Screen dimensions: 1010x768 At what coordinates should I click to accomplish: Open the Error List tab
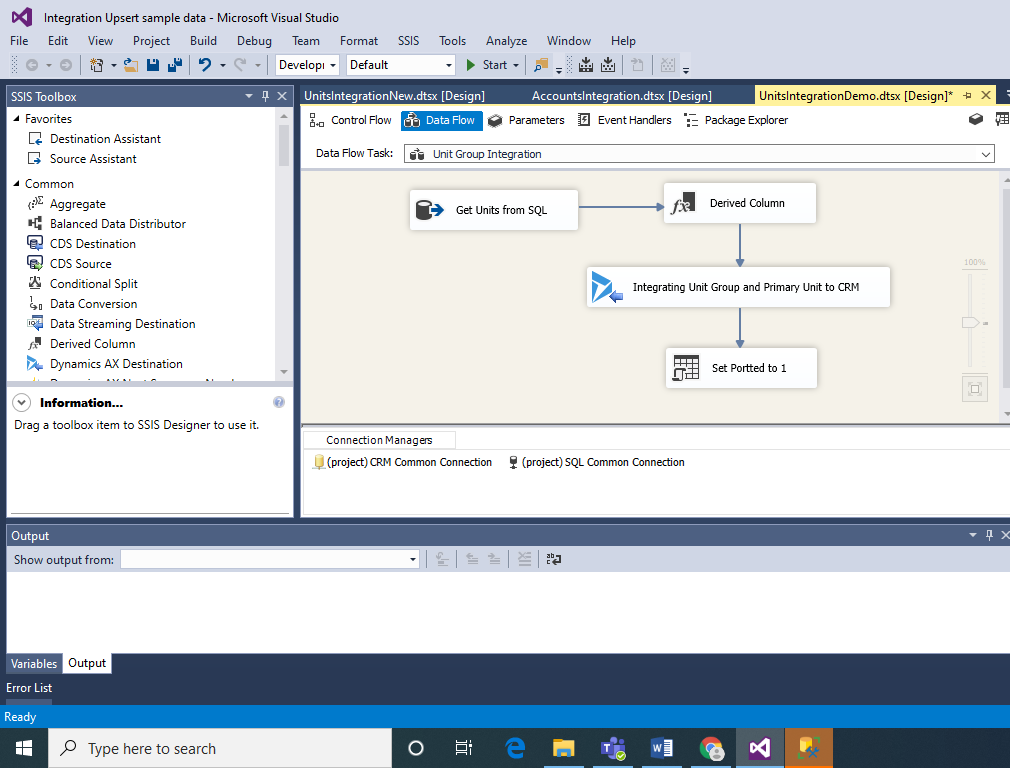click(29, 688)
